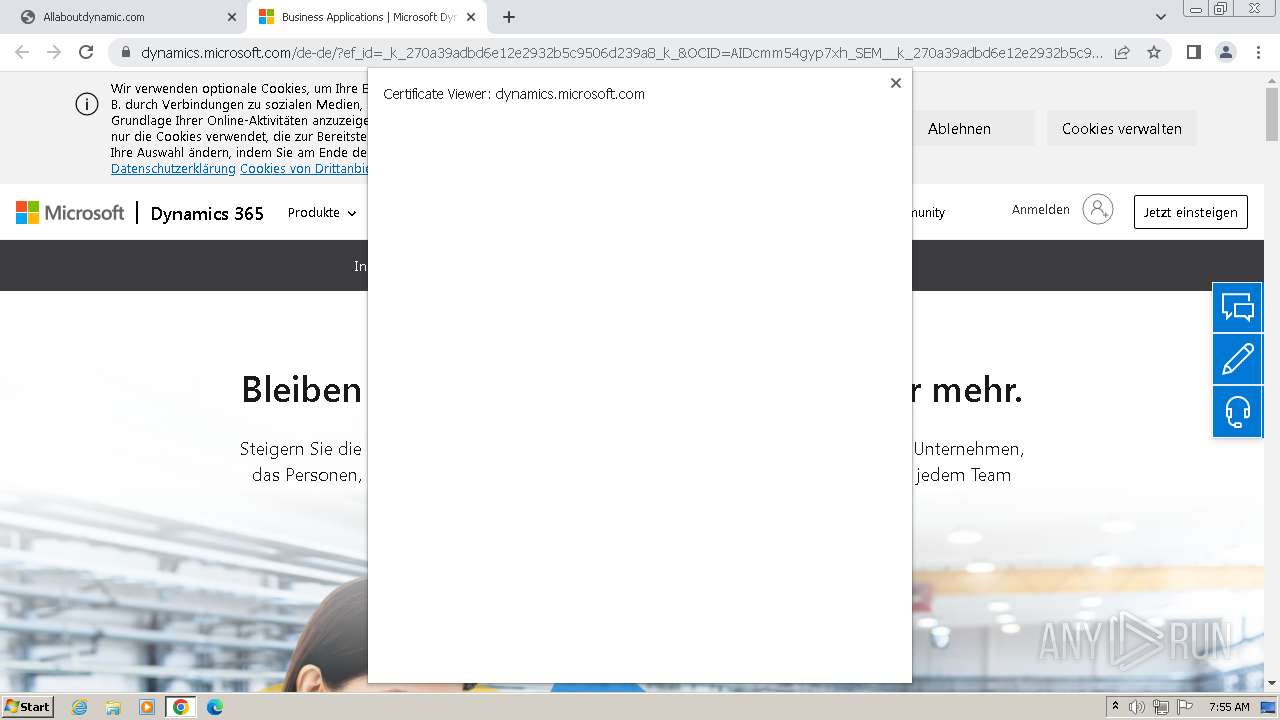
Task: Click the Certificate Viewer title text
Action: point(514,94)
